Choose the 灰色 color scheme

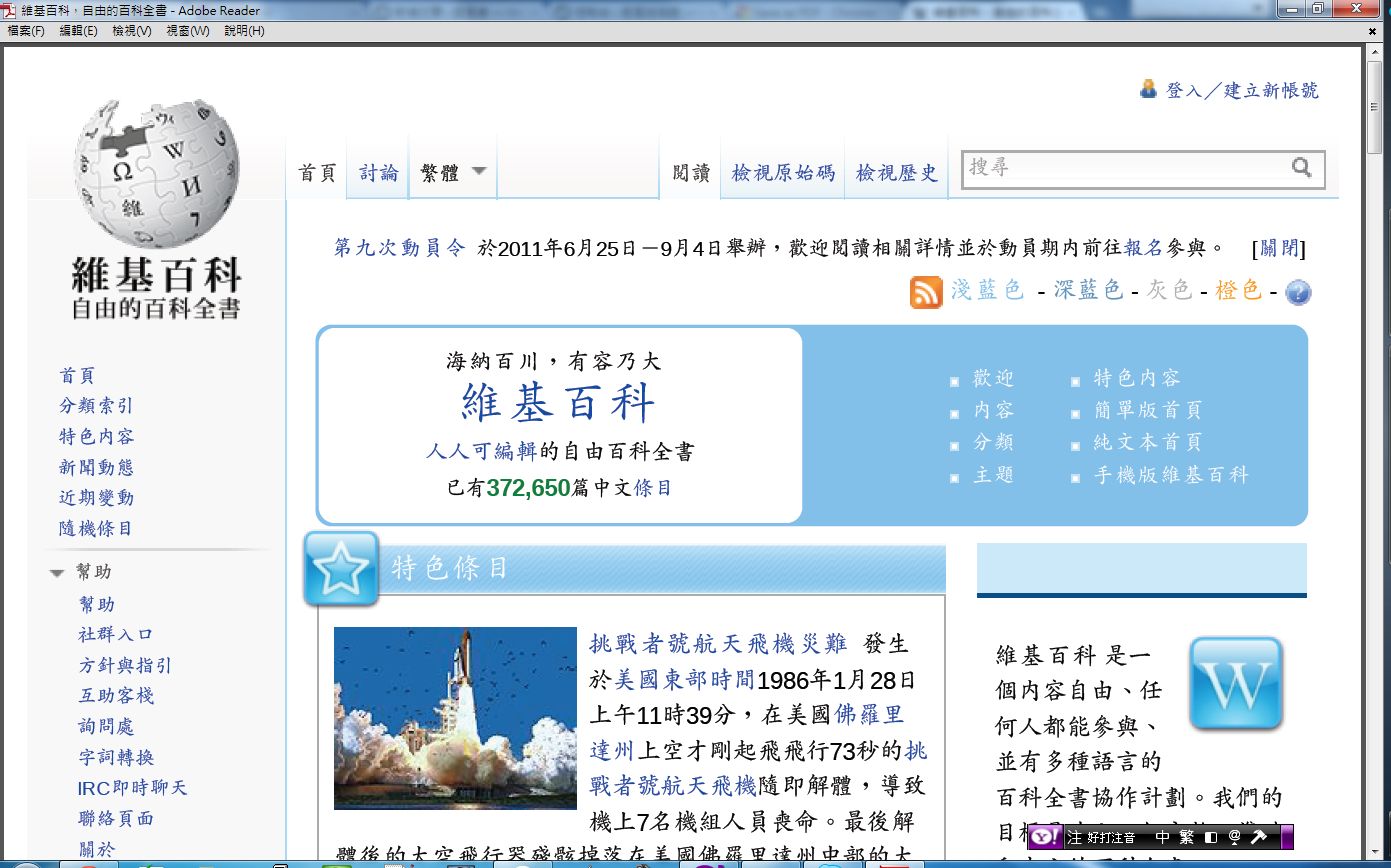pos(1168,290)
